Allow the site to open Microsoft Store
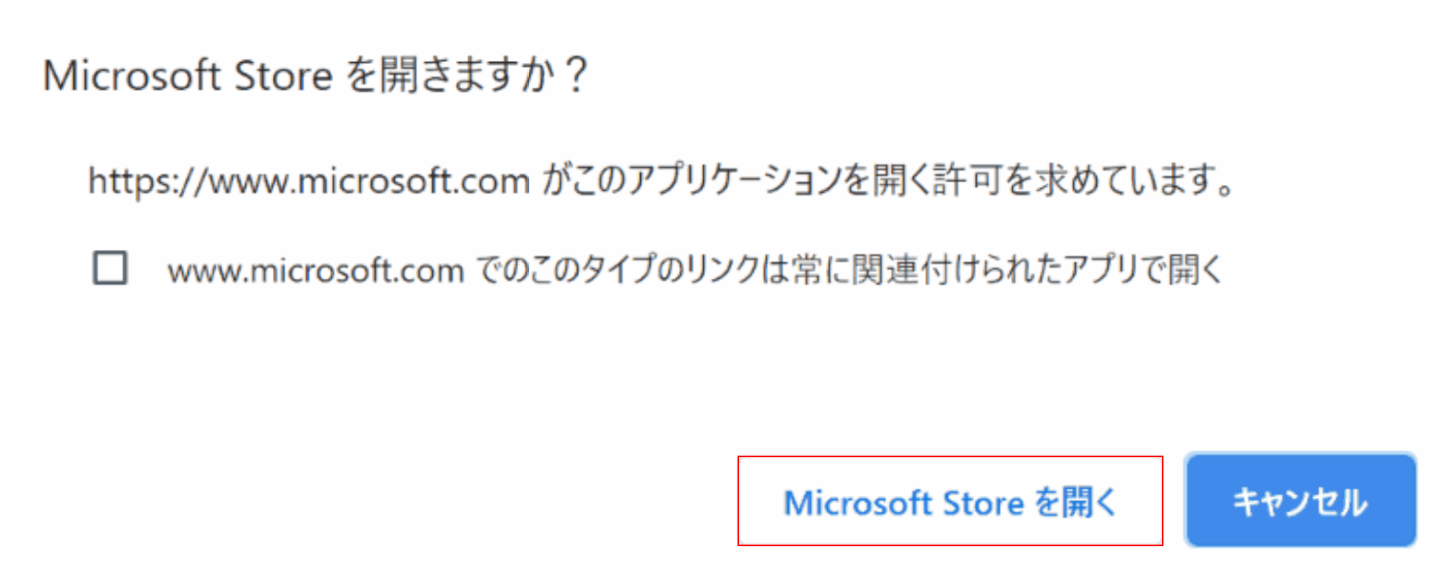Image resolution: width=1456 pixels, height=586 pixels. pos(949,502)
